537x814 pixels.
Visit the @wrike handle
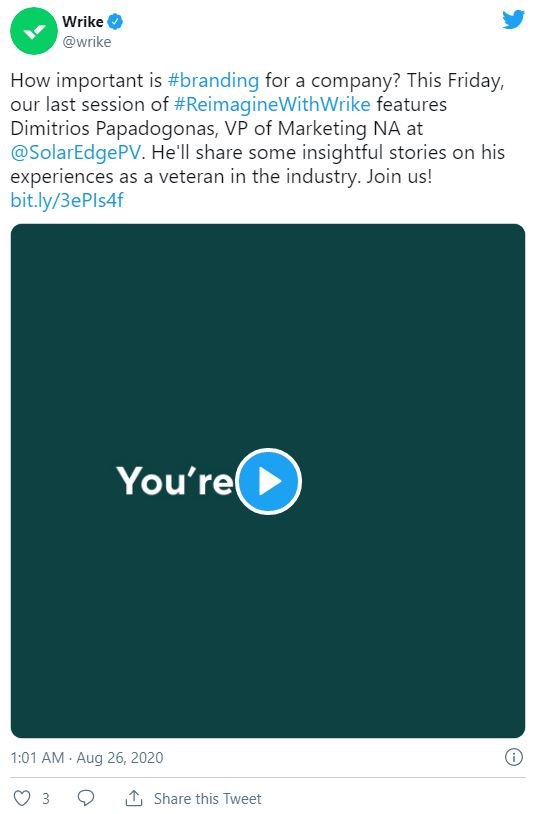click(87, 42)
